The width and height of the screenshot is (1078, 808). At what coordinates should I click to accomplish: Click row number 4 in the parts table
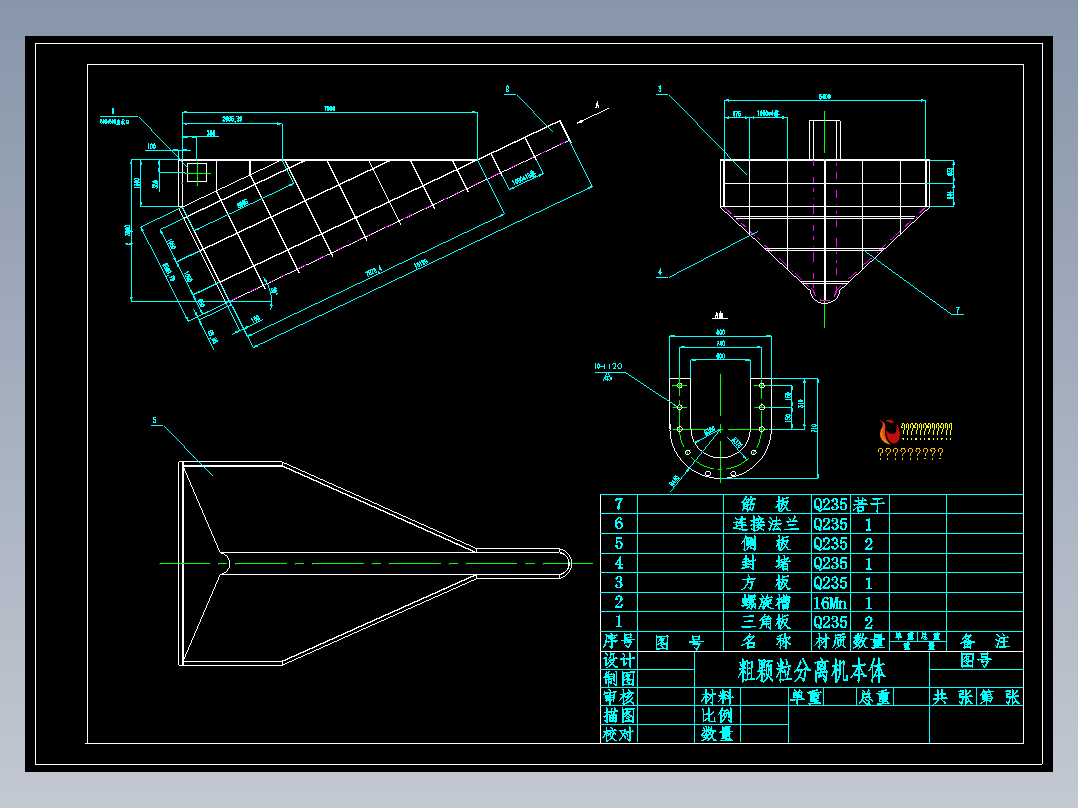[x=619, y=563]
